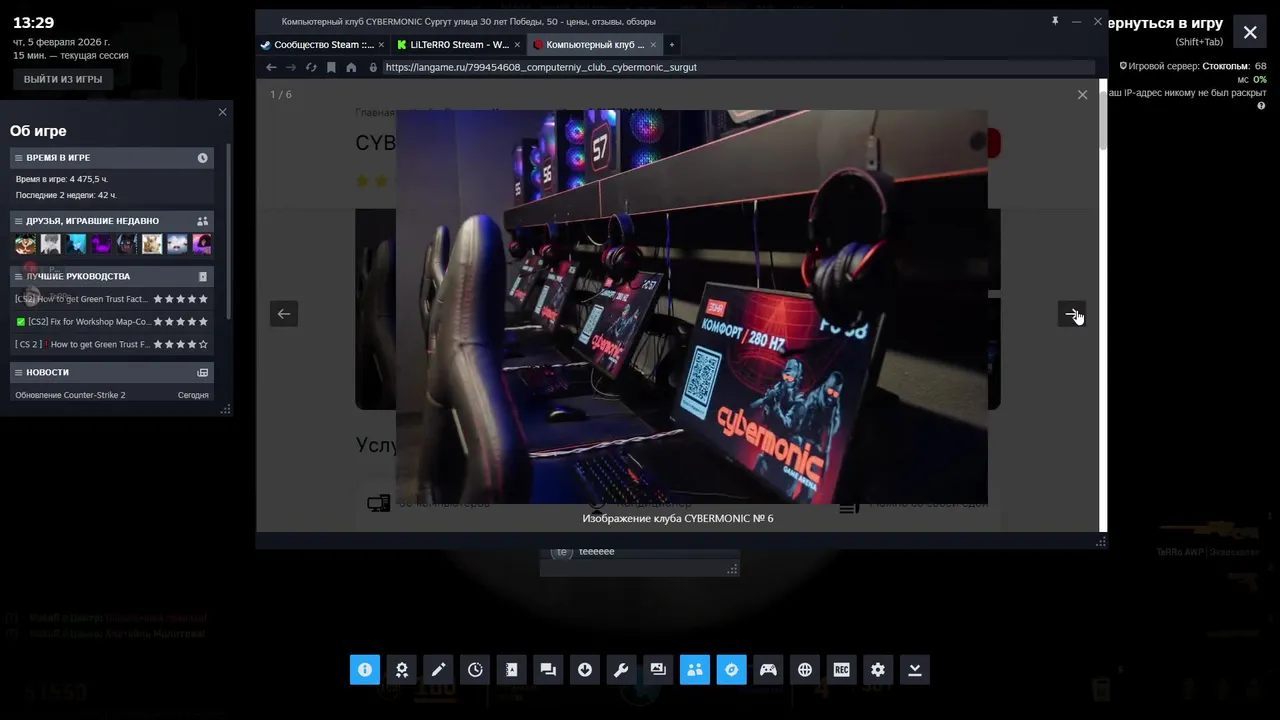Go to browser home page icon
Viewport: 1280px width, 720px height.
351,67
